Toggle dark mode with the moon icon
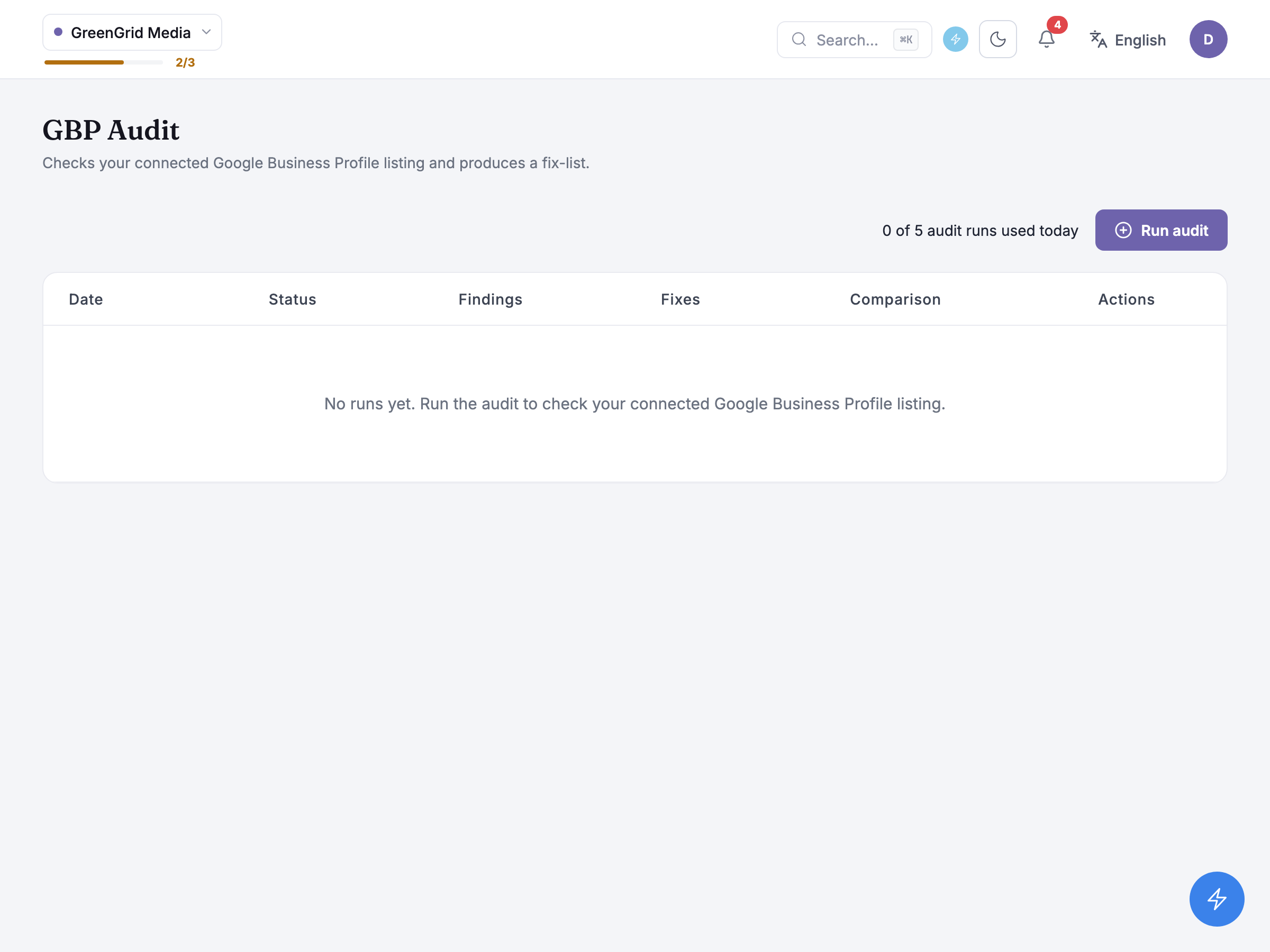 (998, 40)
